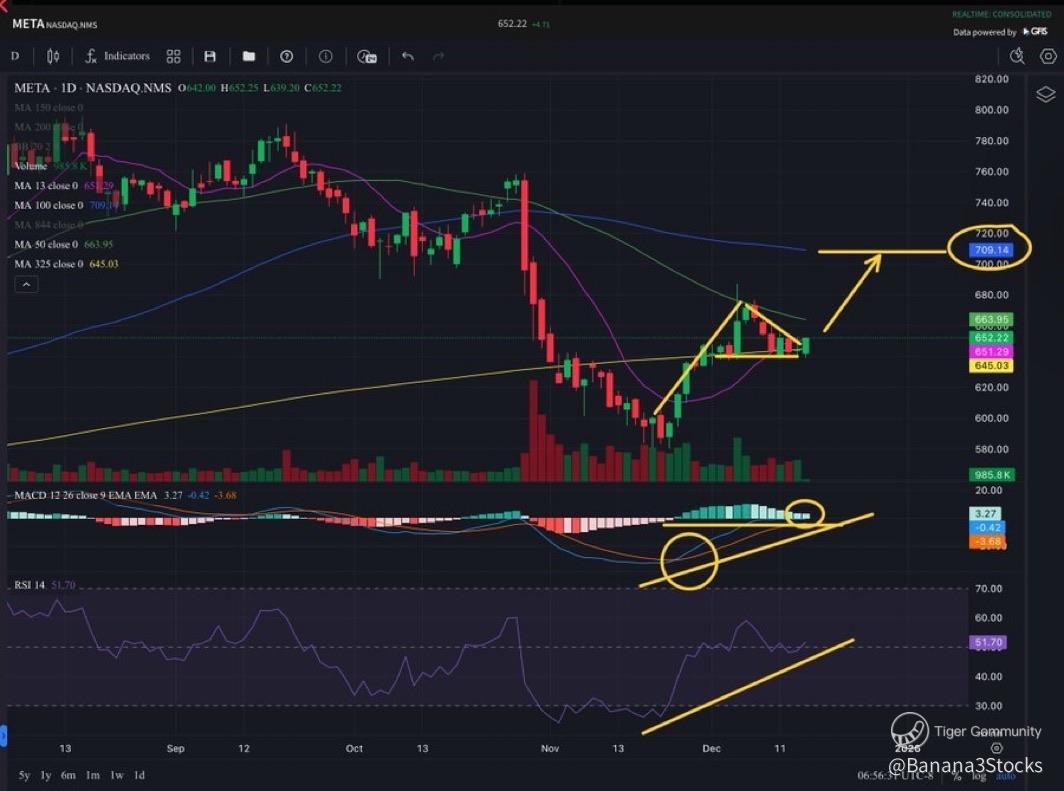Viewport: 1064px width, 791px height.
Task: Click the -0.42 MACD line label
Action: coord(988,528)
